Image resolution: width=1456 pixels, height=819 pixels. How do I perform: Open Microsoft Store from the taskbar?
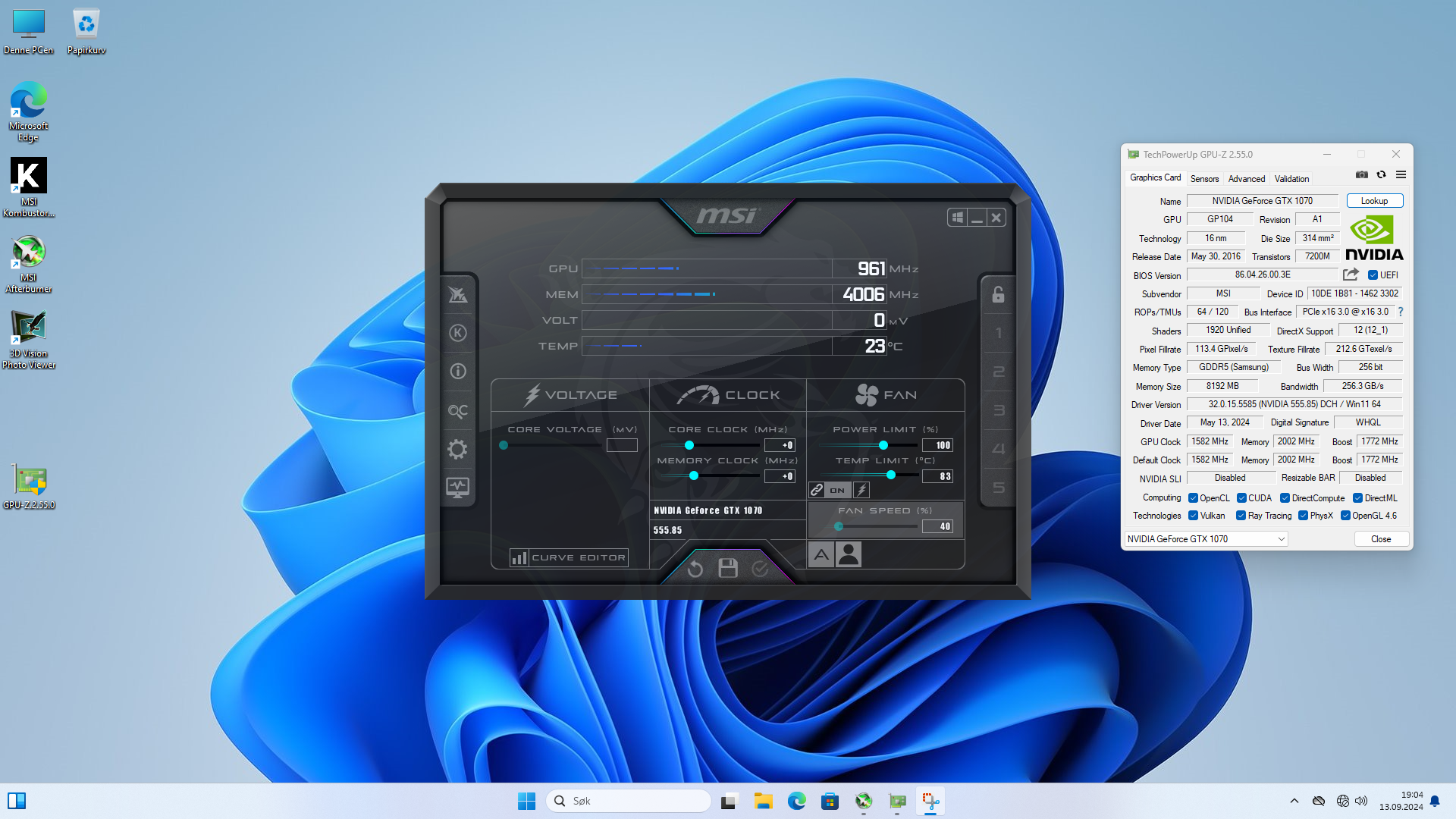coord(830,801)
